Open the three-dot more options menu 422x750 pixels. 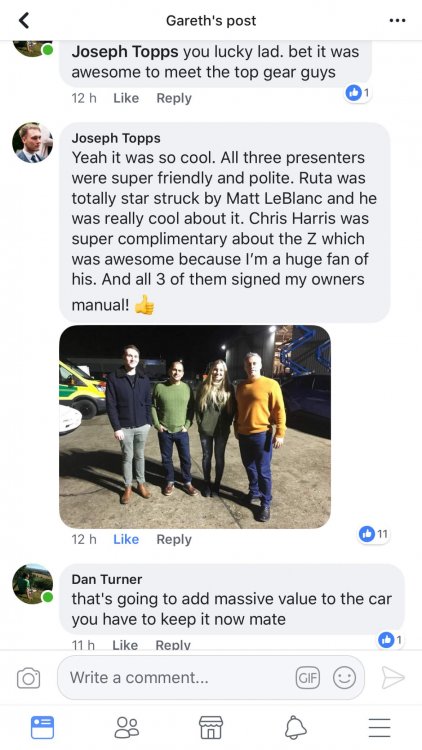point(397,21)
